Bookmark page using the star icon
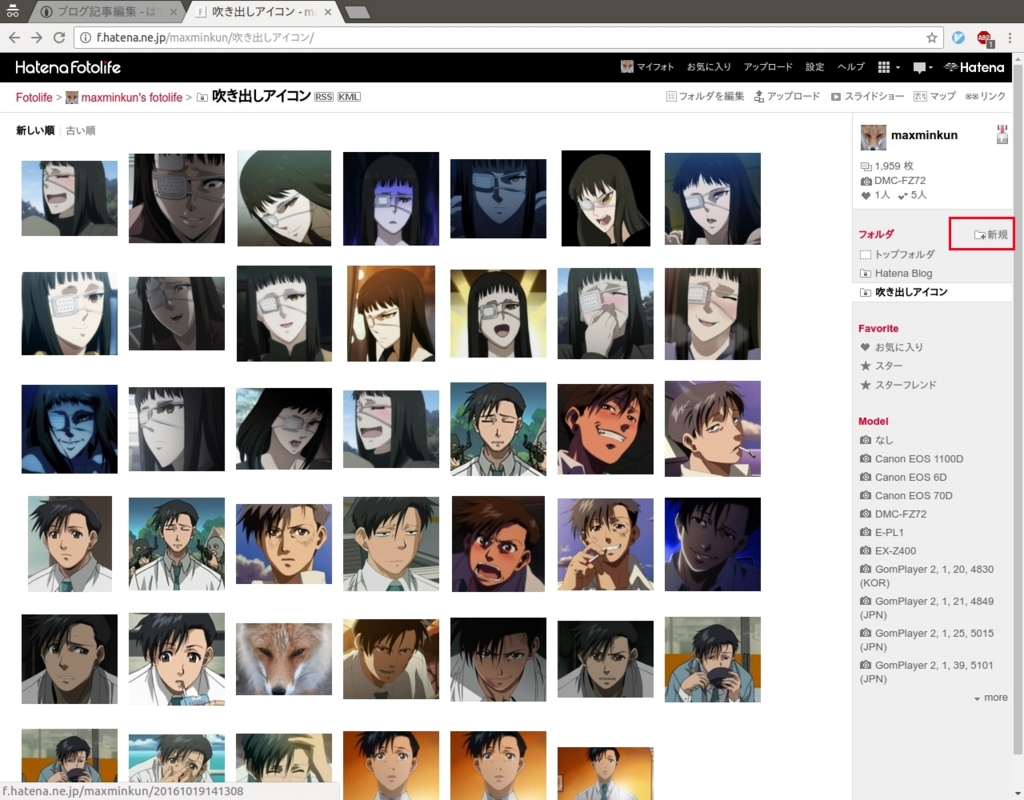The image size is (1024, 800). click(x=932, y=38)
